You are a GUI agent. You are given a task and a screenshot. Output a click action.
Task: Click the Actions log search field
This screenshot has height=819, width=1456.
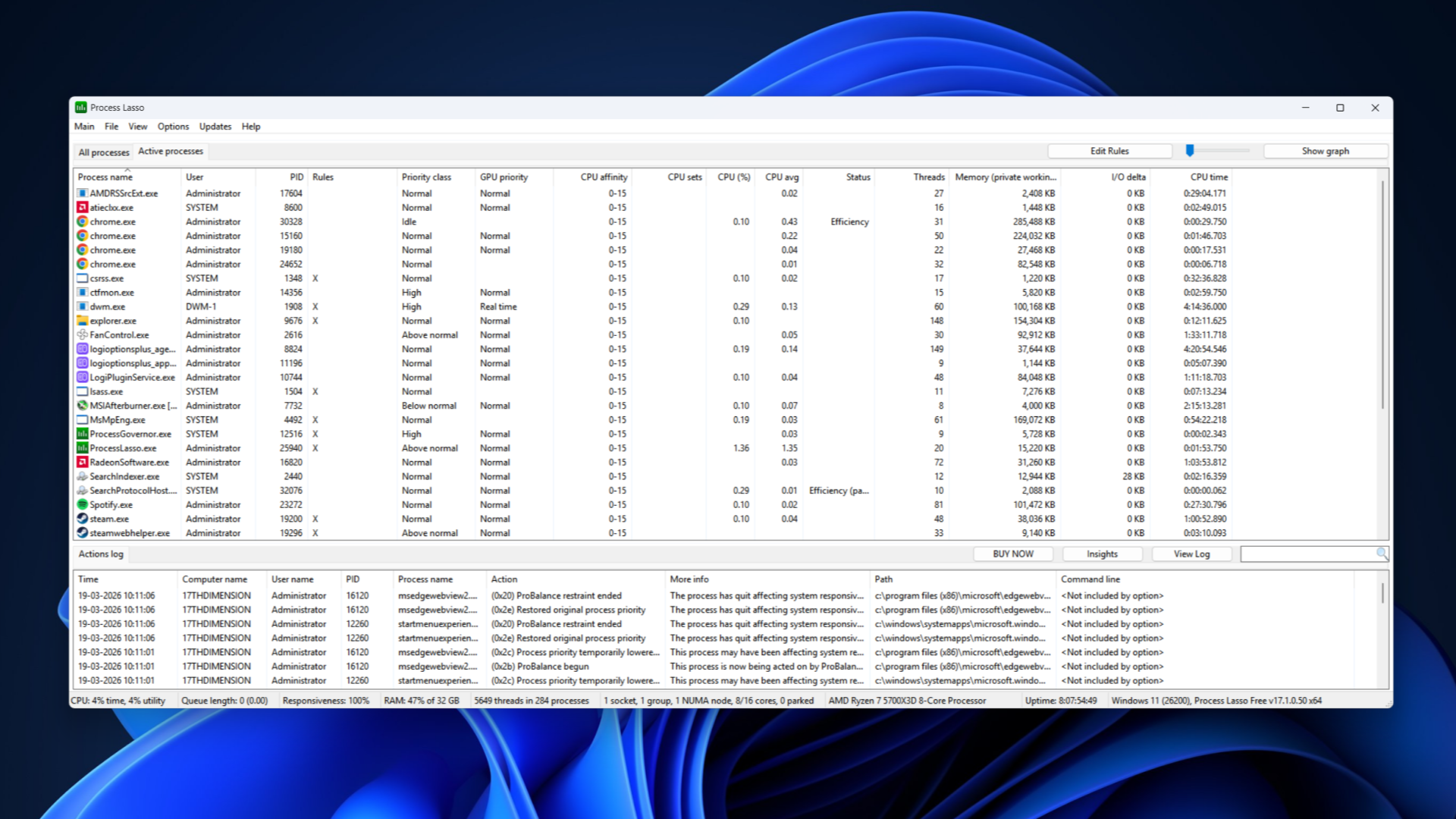1308,554
